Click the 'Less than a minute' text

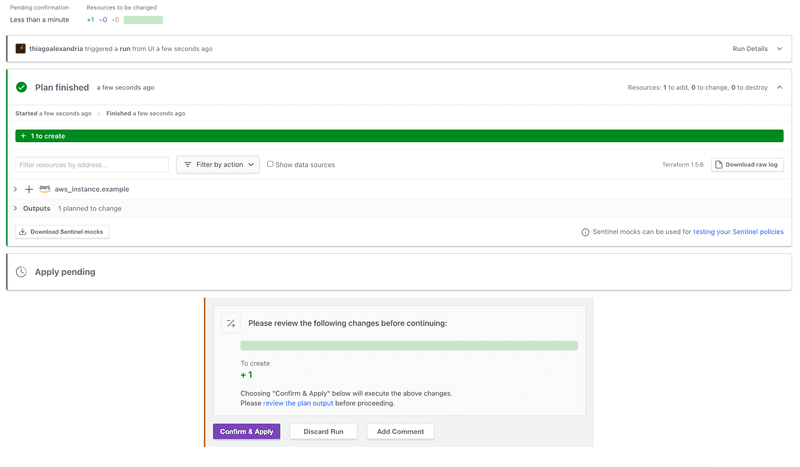point(39,20)
